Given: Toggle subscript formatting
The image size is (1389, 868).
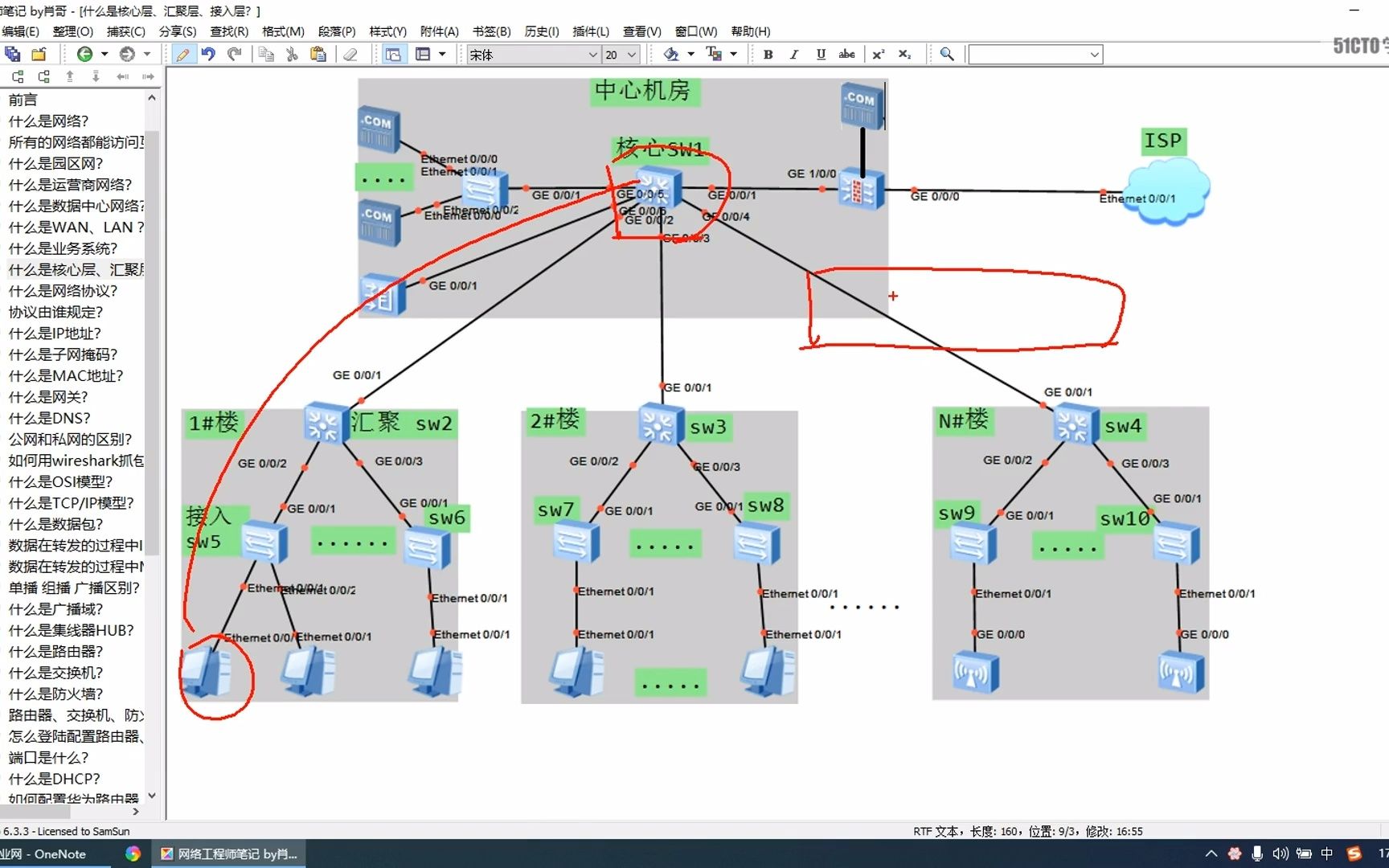Looking at the screenshot, I should [905, 54].
